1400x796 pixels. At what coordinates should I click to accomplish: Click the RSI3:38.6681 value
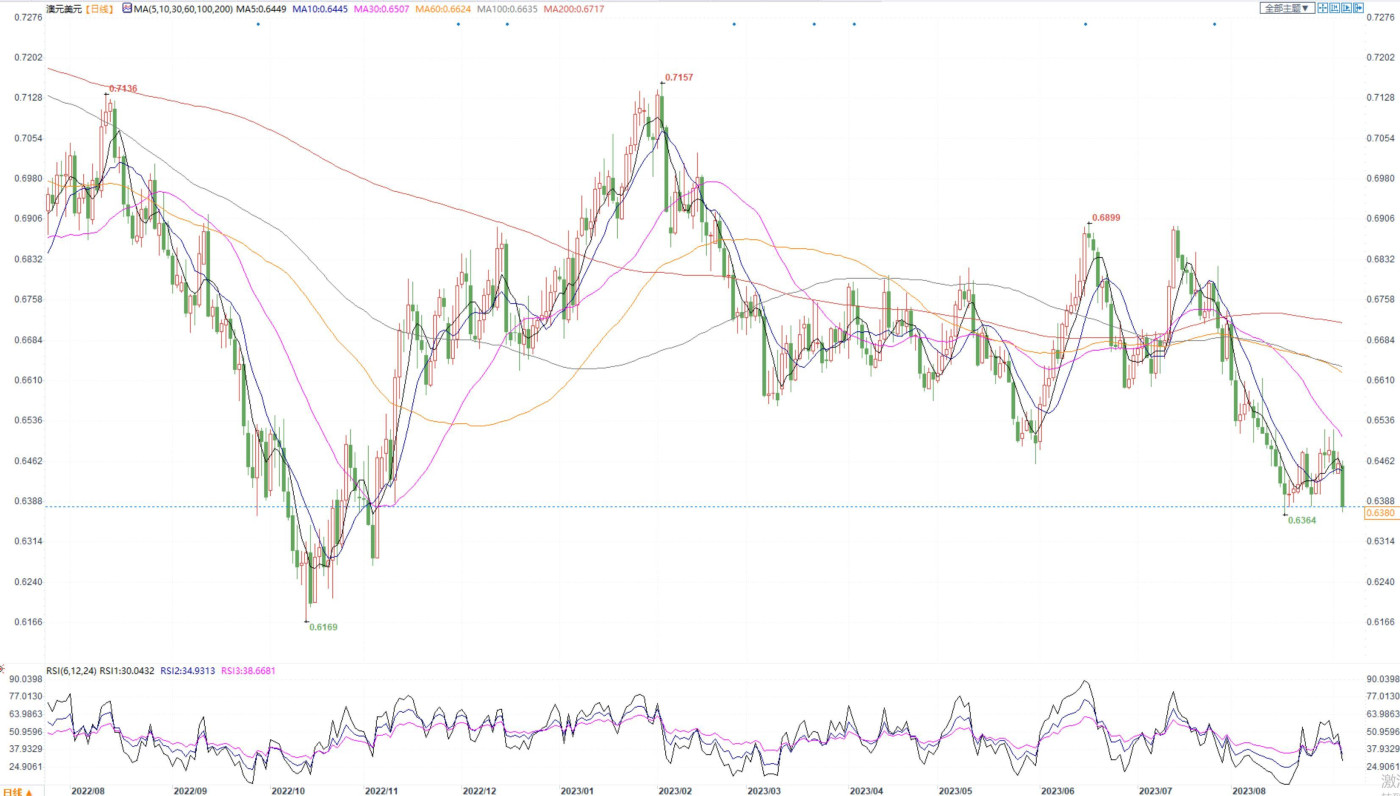tap(249, 671)
